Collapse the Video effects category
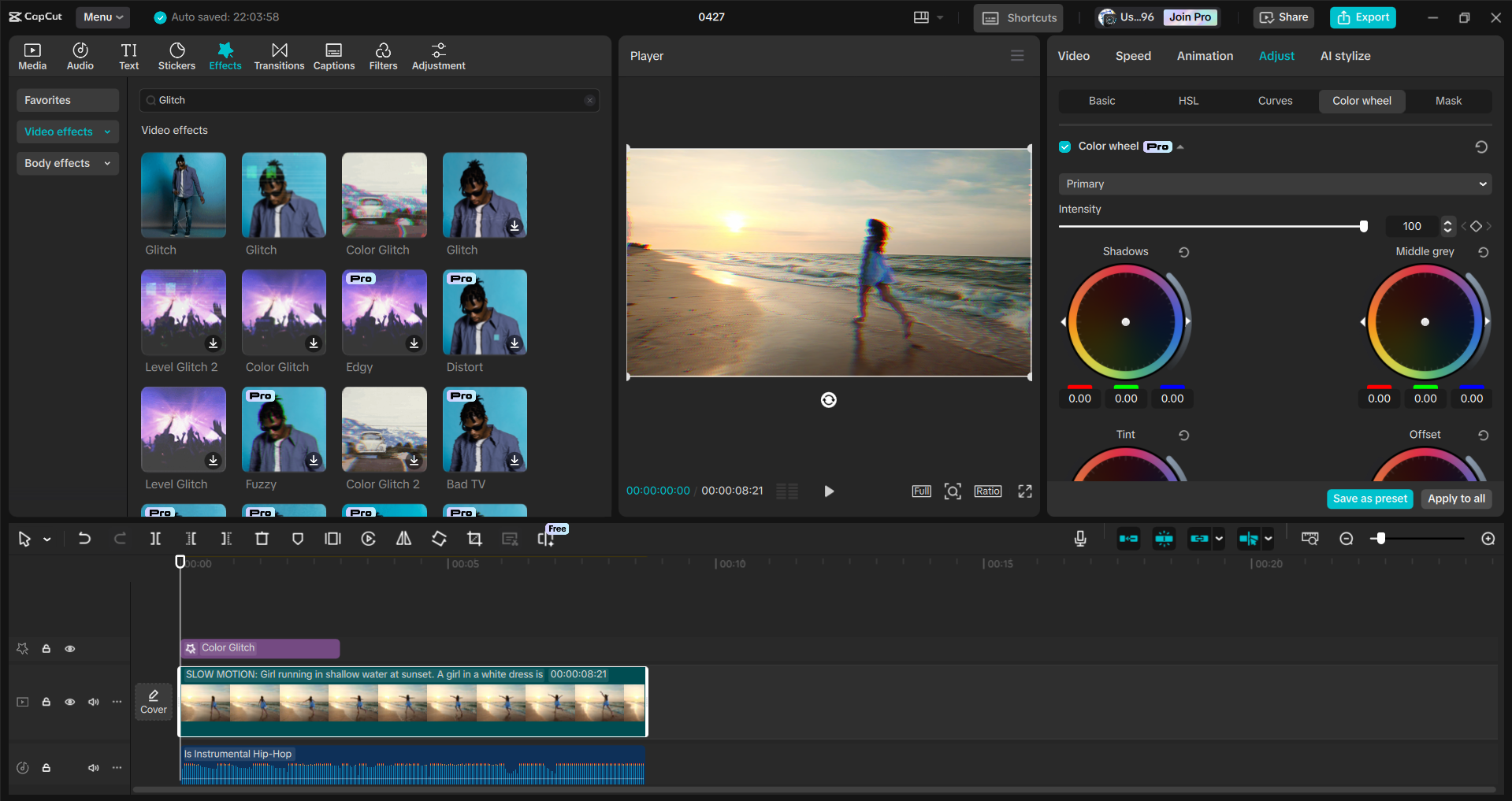 tap(107, 132)
